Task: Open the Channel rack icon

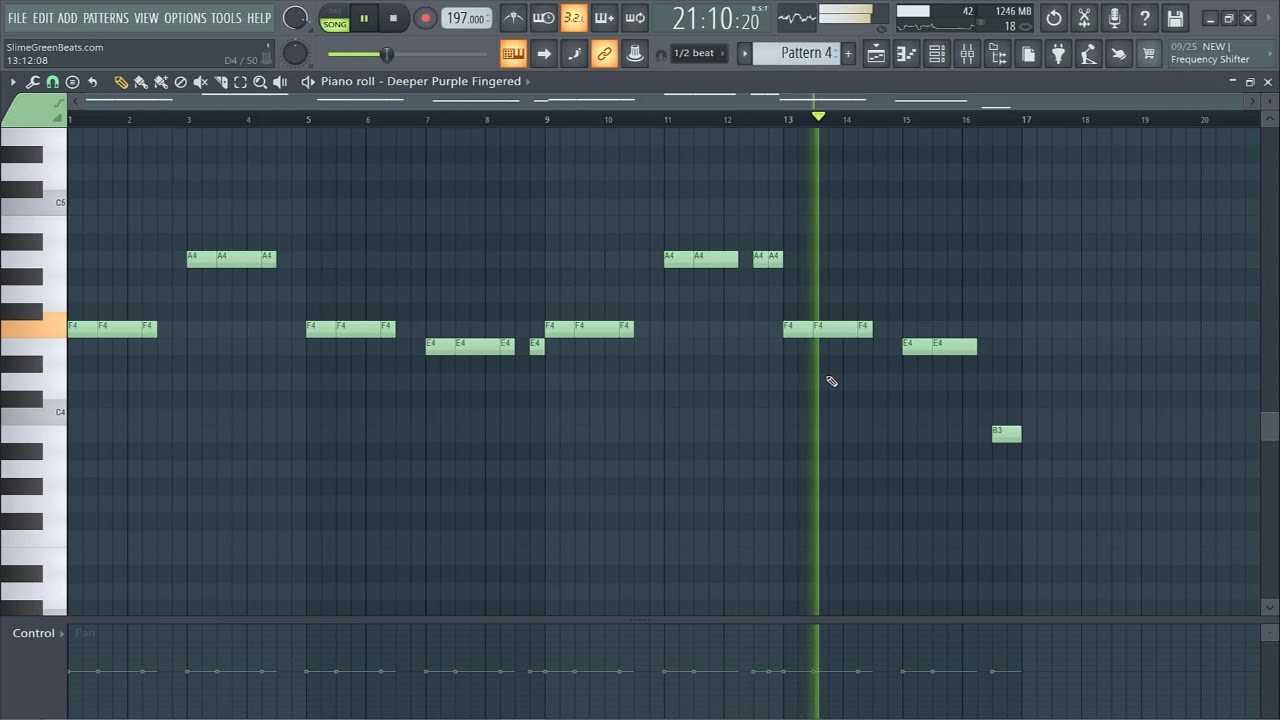Action: coord(937,54)
